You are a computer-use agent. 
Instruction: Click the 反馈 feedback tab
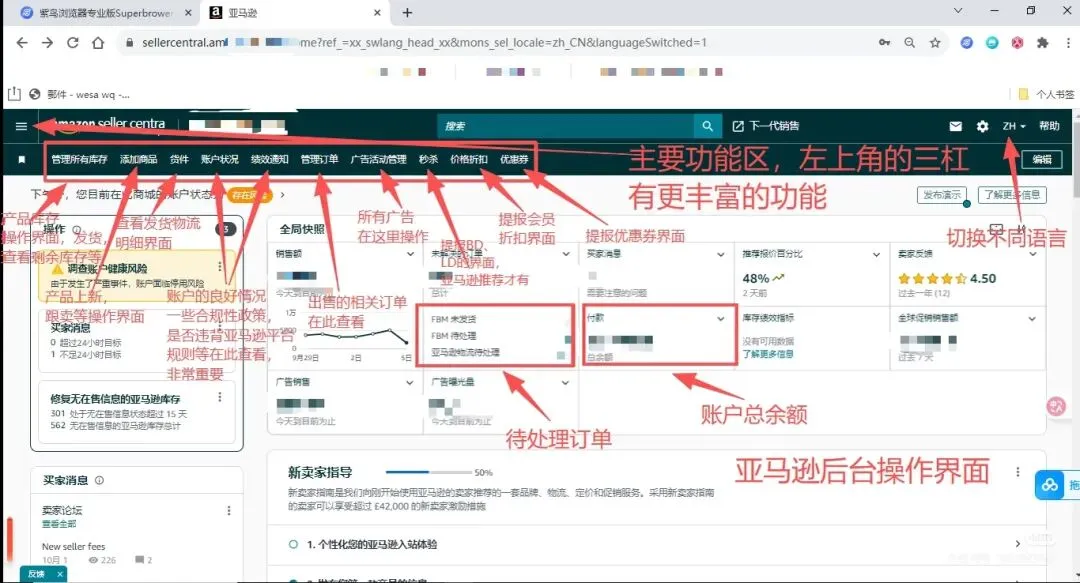point(36,574)
